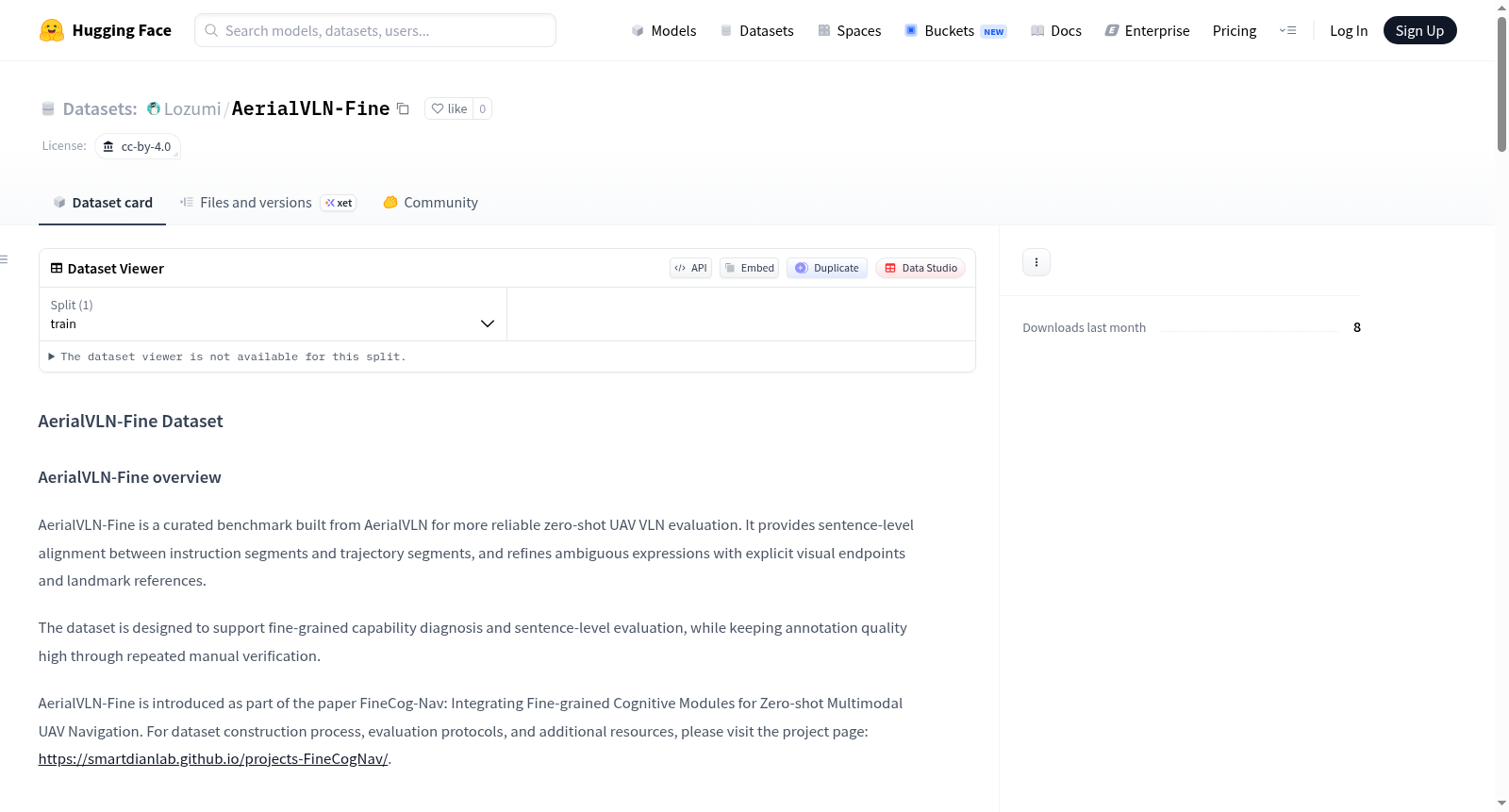Click the like count showing 0
This screenshot has width=1509, height=812.
tap(483, 108)
